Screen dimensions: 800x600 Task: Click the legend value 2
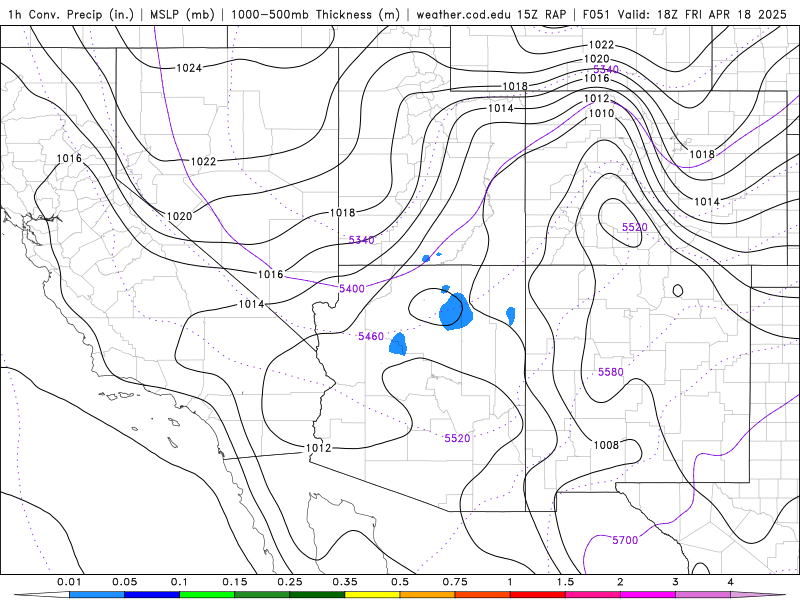click(x=620, y=582)
